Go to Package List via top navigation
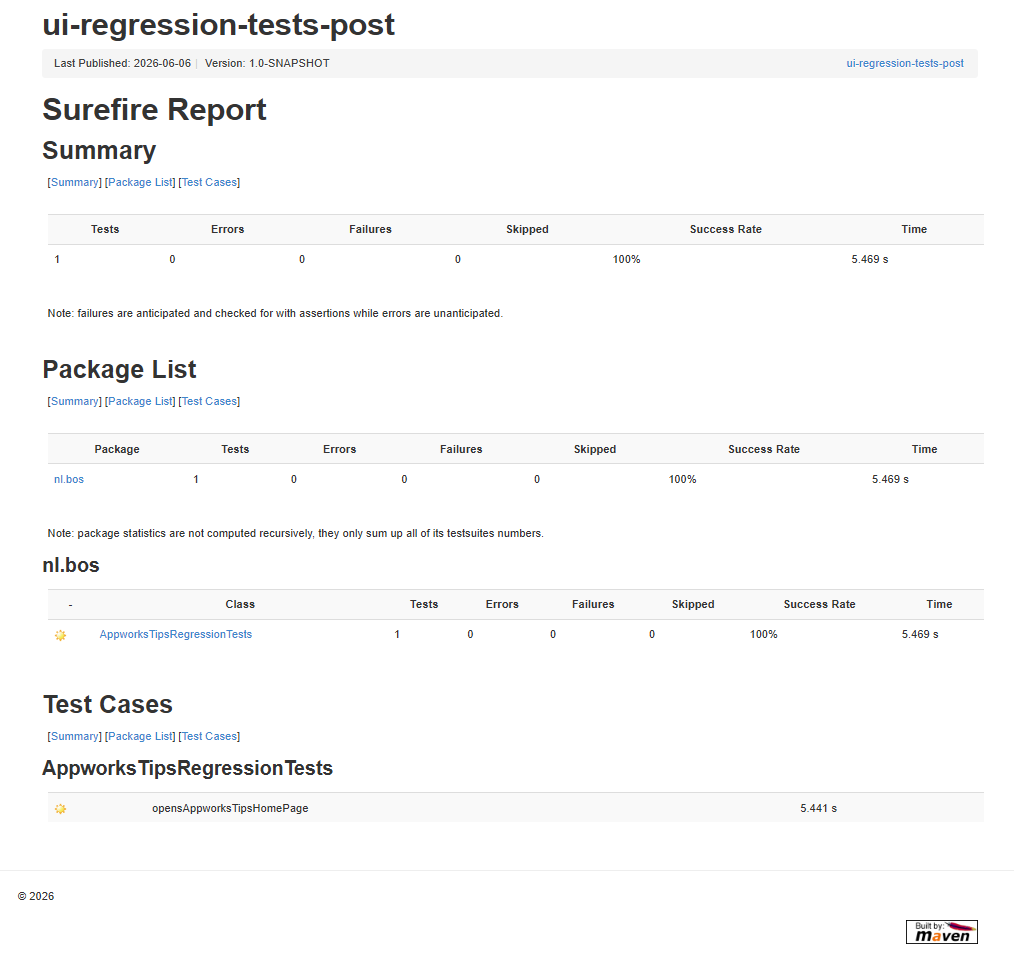Screen dimensions: 1014x966 click(140, 182)
